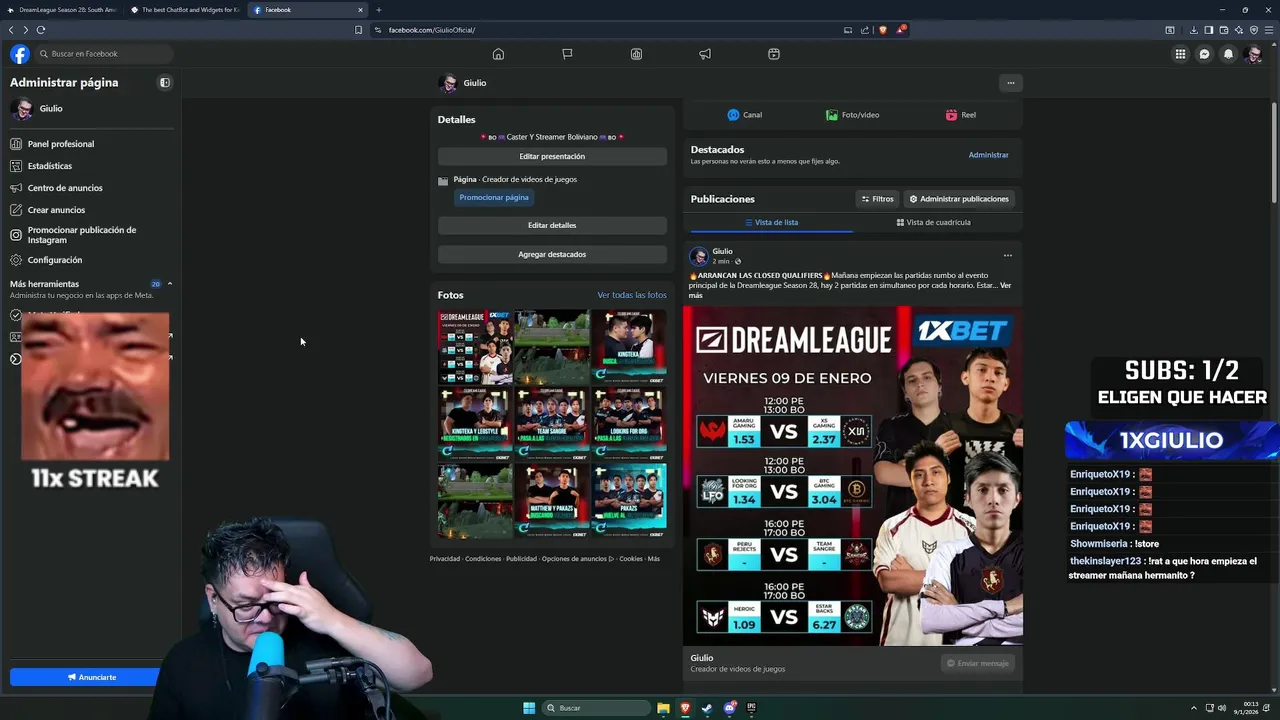
Task: Create a Reel
Action: coord(961,115)
